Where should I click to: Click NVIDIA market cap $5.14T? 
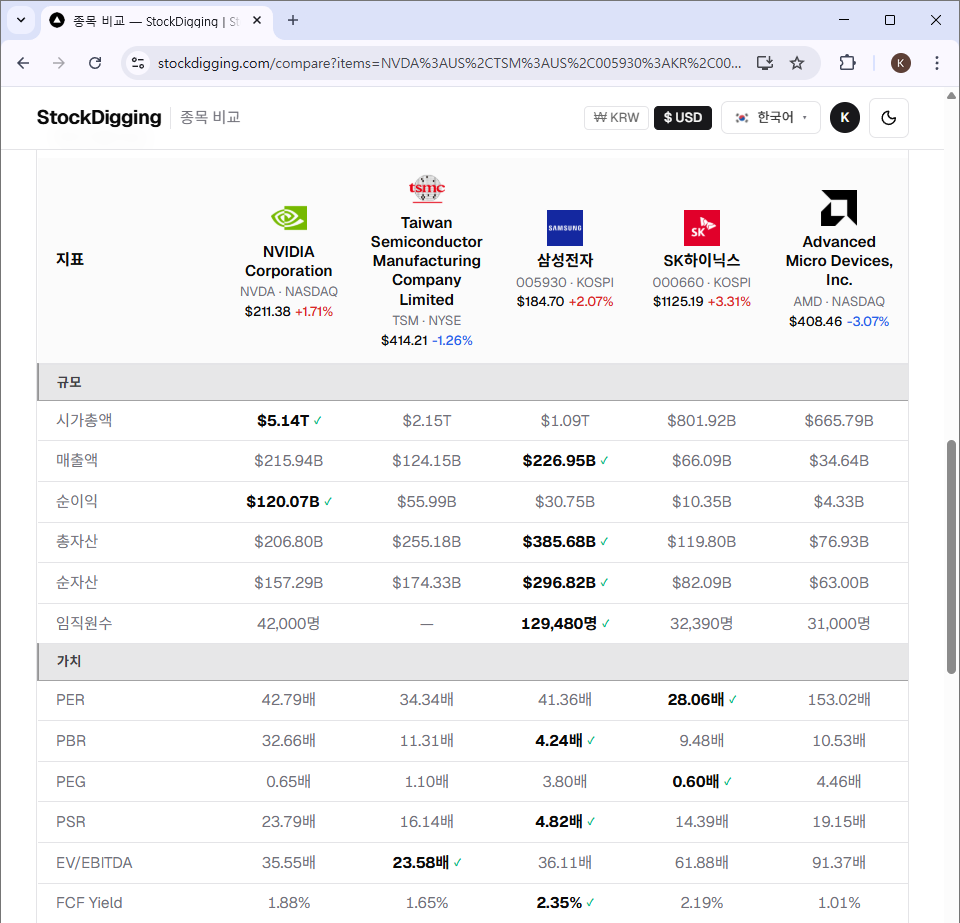283,420
